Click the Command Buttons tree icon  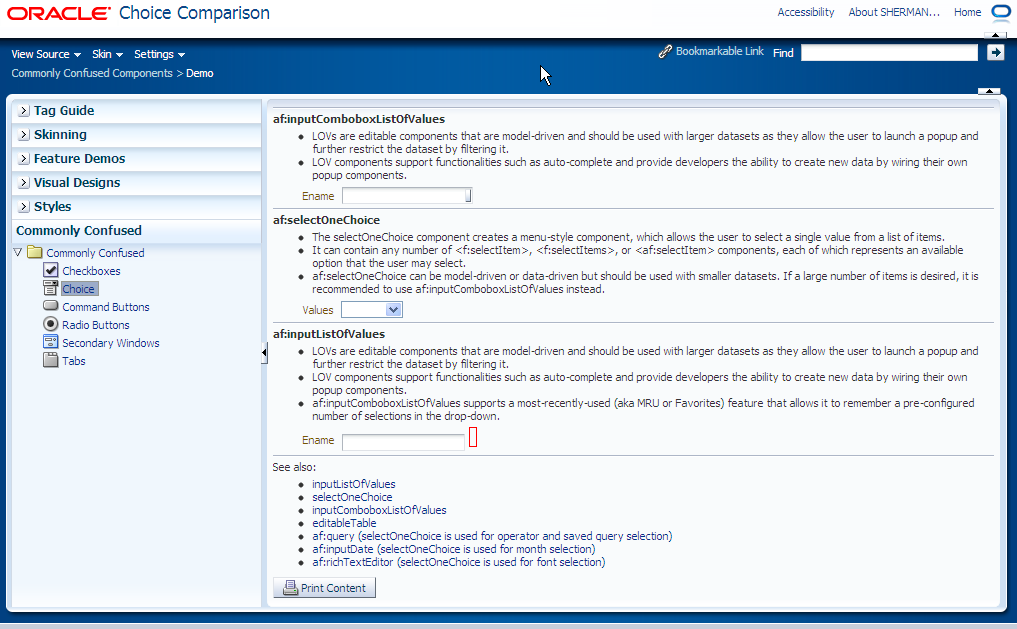point(51,305)
